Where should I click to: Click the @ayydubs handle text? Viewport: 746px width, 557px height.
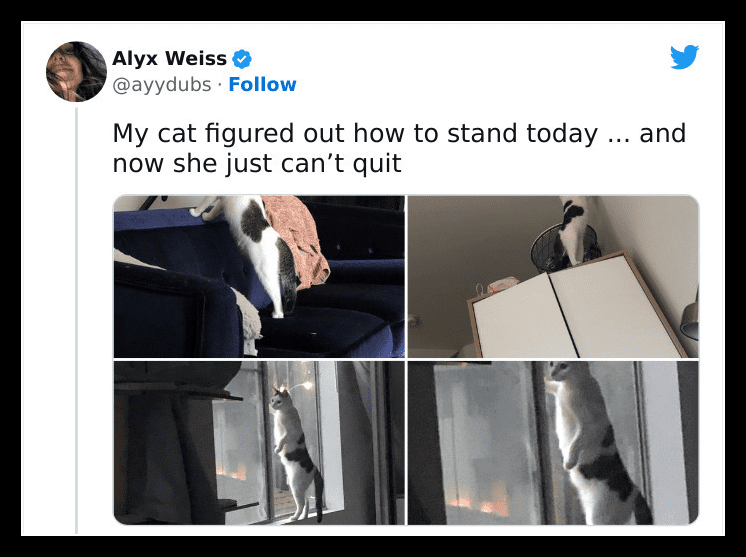(x=161, y=85)
